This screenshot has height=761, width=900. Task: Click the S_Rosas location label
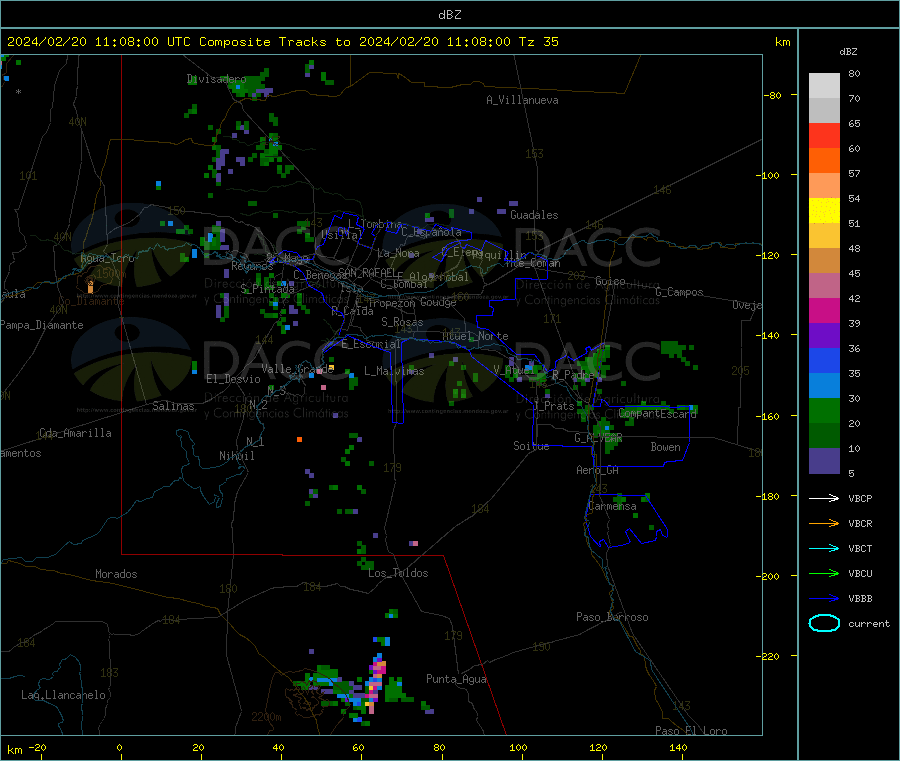pos(402,322)
